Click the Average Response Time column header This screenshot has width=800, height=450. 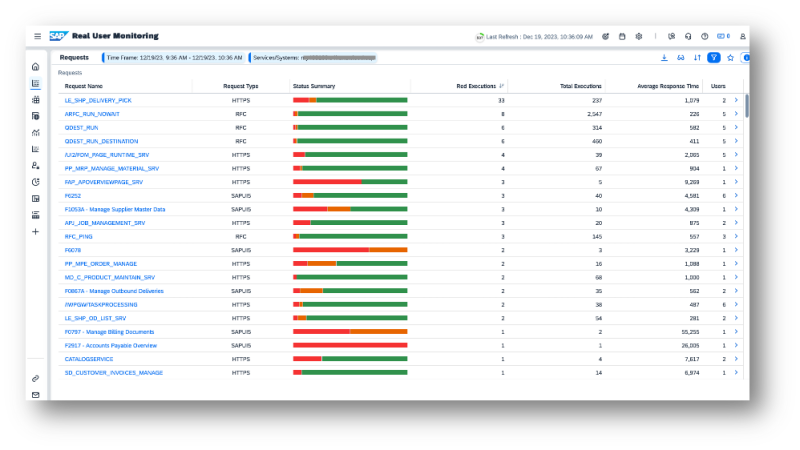tap(667, 86)
